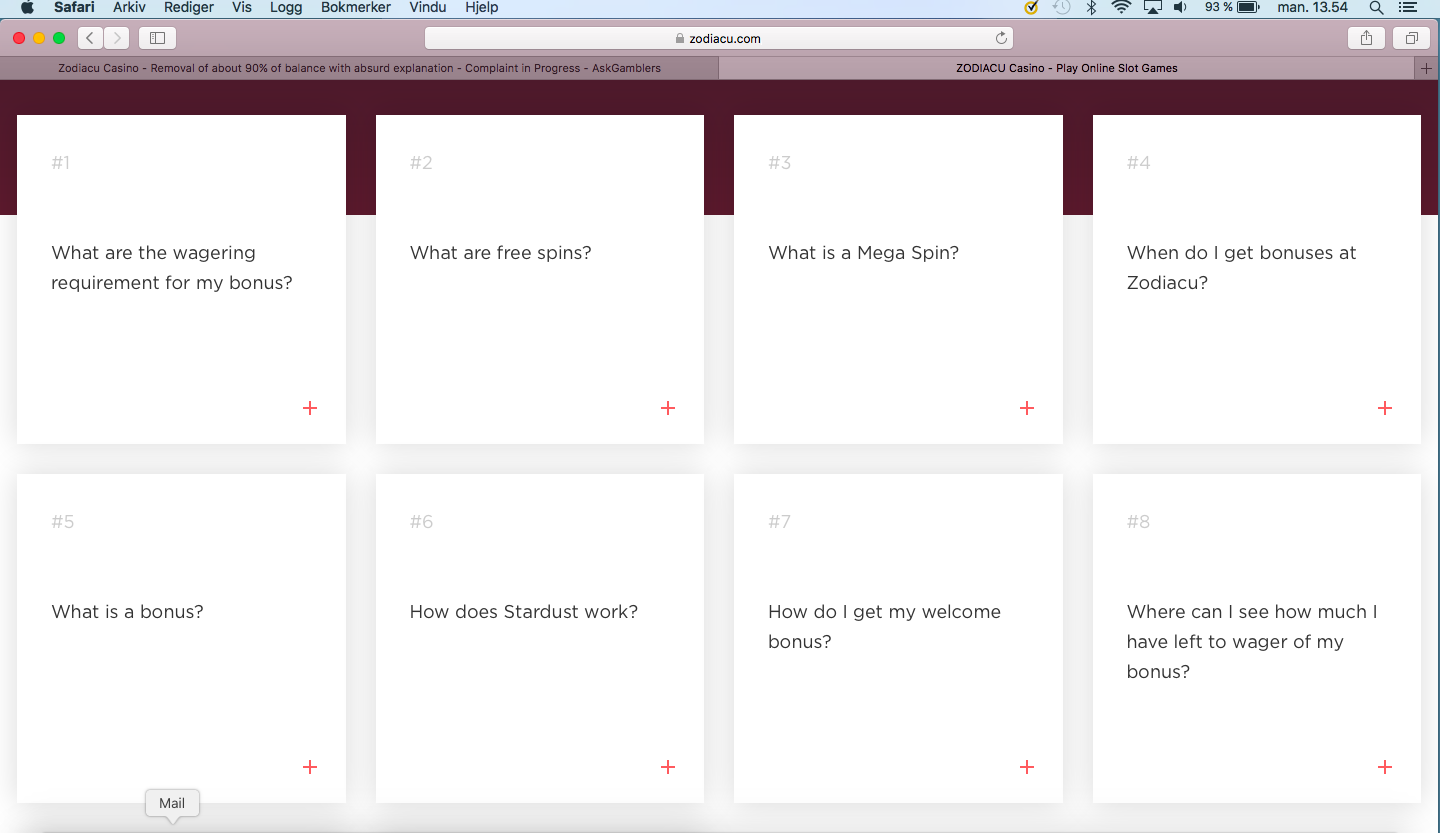
Task: Click the zodiacu.com address bar
Action: 719,38
